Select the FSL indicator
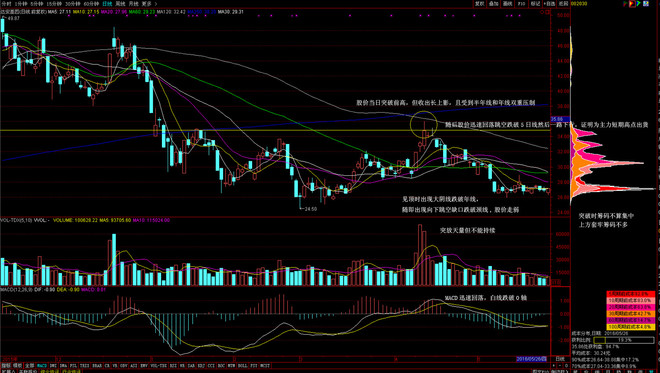 [x=73, y=366]
